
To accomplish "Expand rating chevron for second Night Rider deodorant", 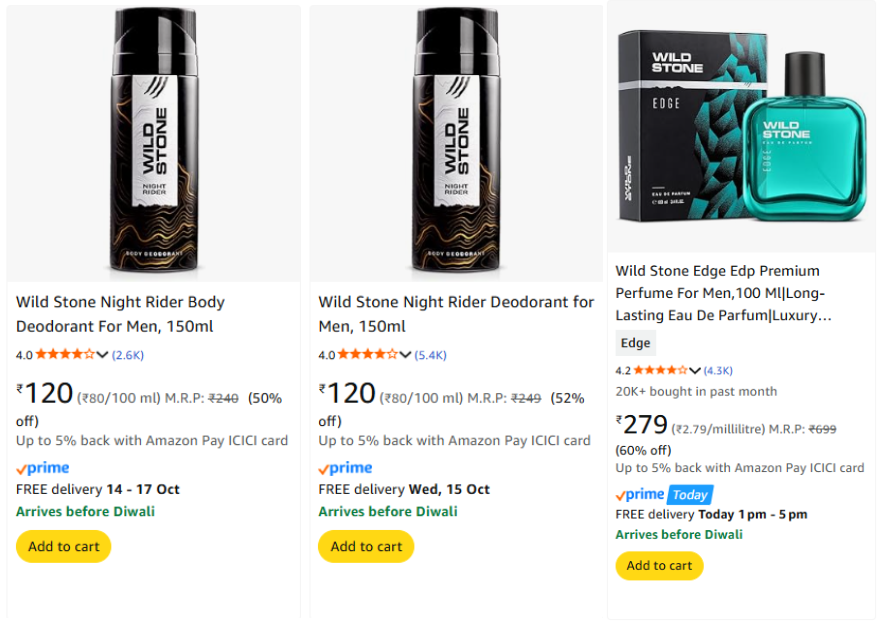I will [x=405, y=355].
